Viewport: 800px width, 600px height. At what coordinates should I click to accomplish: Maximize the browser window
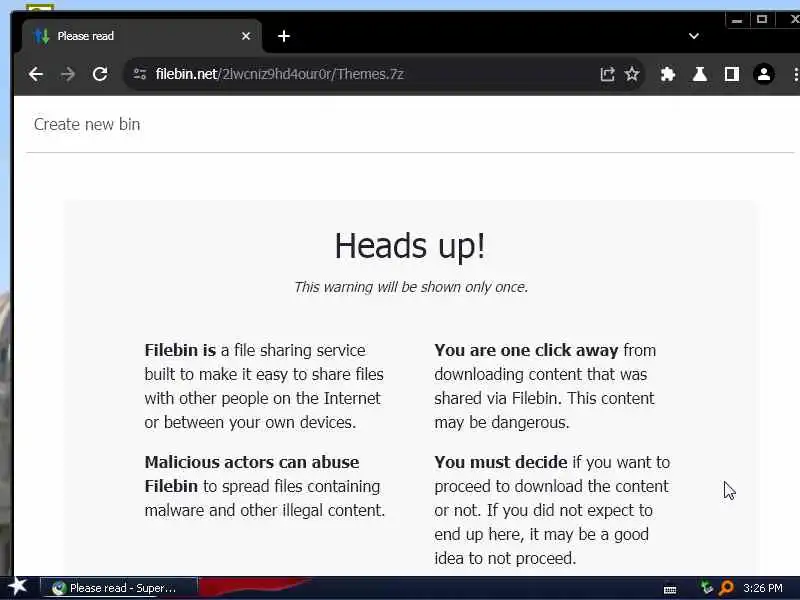(762, 20)
